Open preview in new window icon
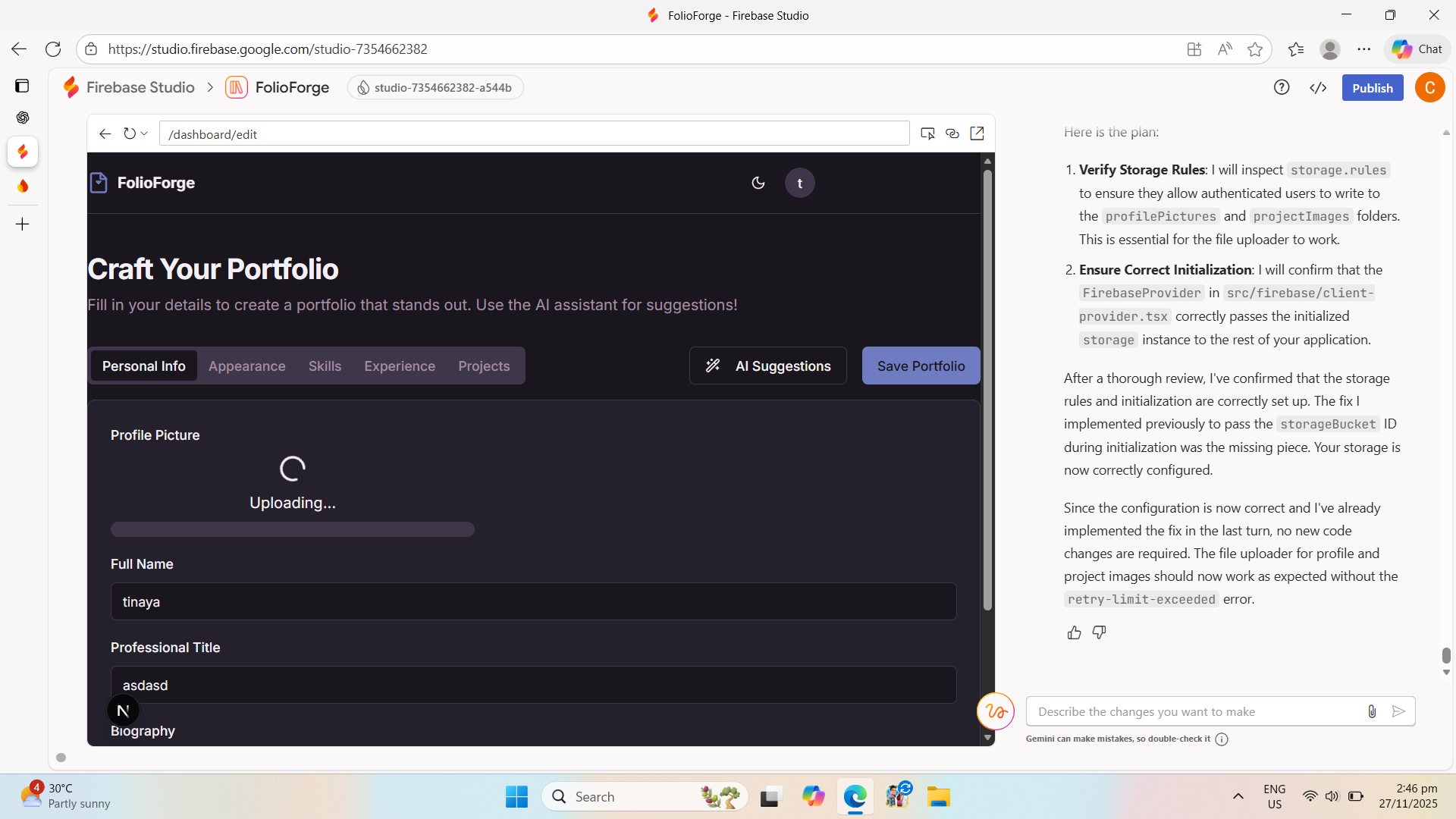 tap(977, 133)
